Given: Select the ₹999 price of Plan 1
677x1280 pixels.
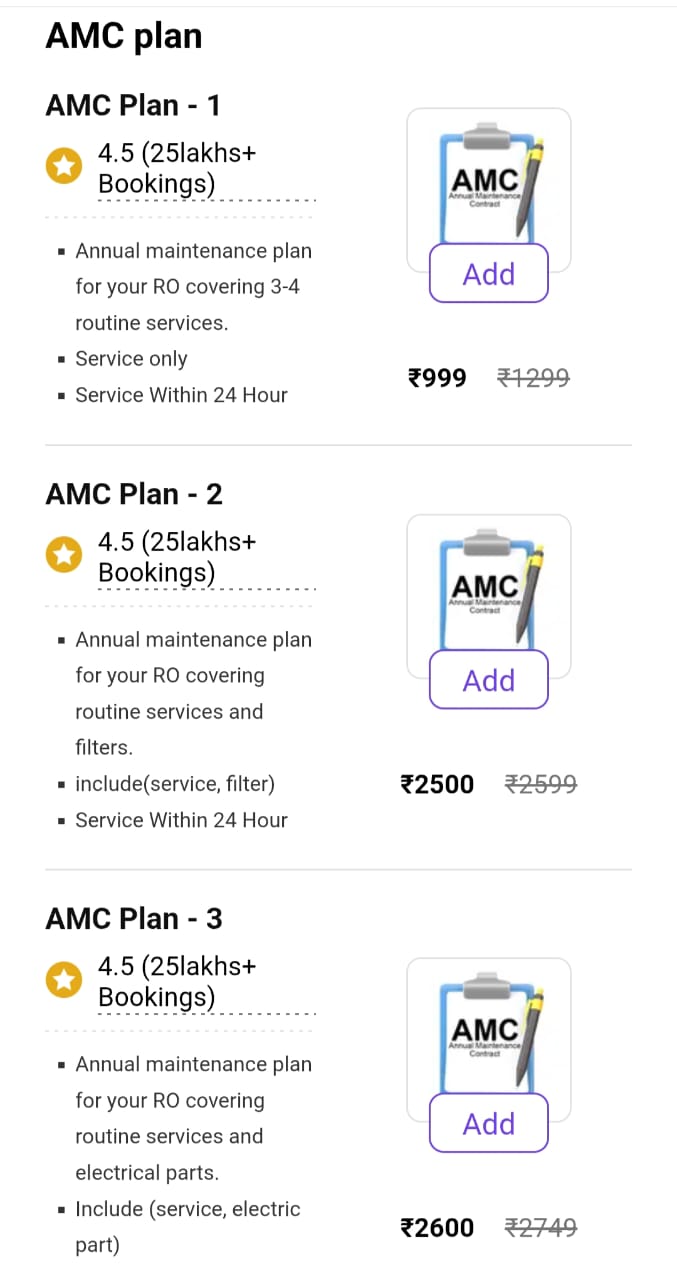Looking at the screenshot, I should (437, 378).
